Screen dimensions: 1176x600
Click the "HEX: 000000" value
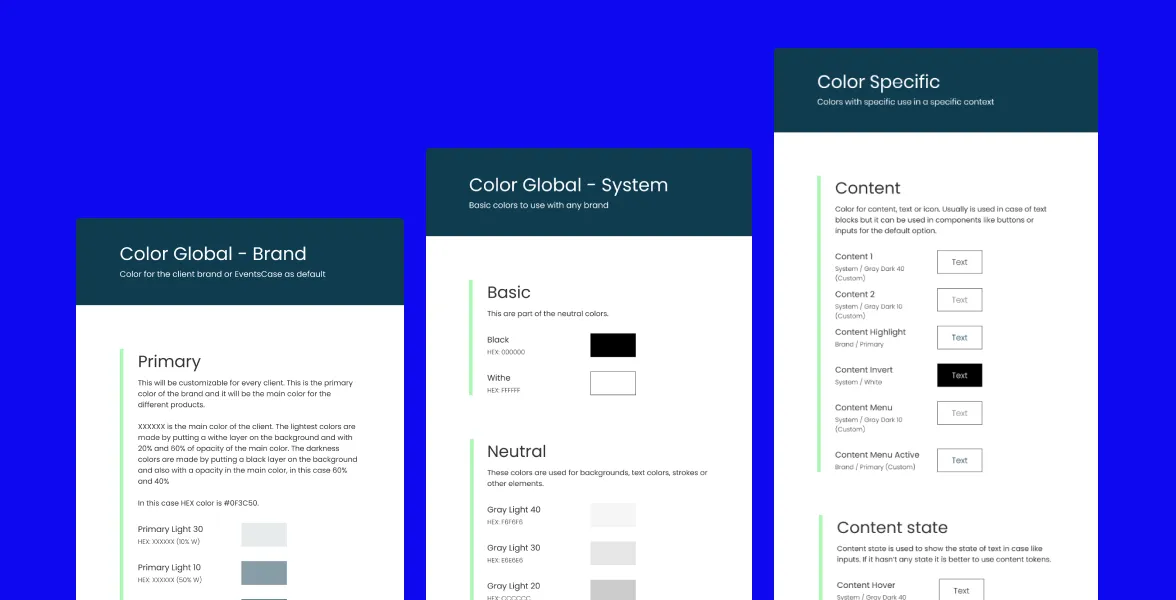(x=506, y=352)
